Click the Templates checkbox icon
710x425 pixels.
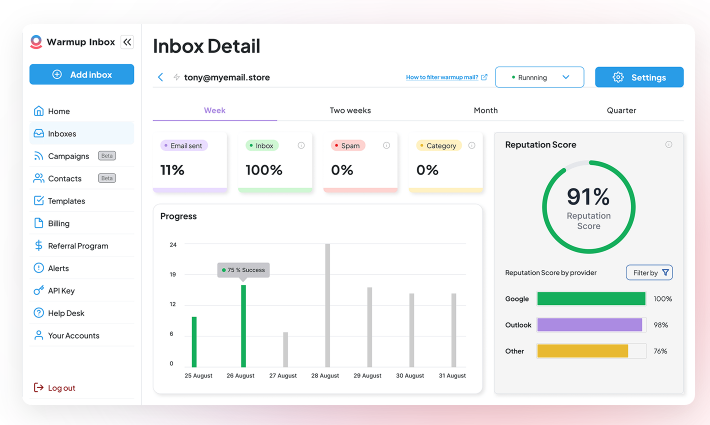pos(39,201)
